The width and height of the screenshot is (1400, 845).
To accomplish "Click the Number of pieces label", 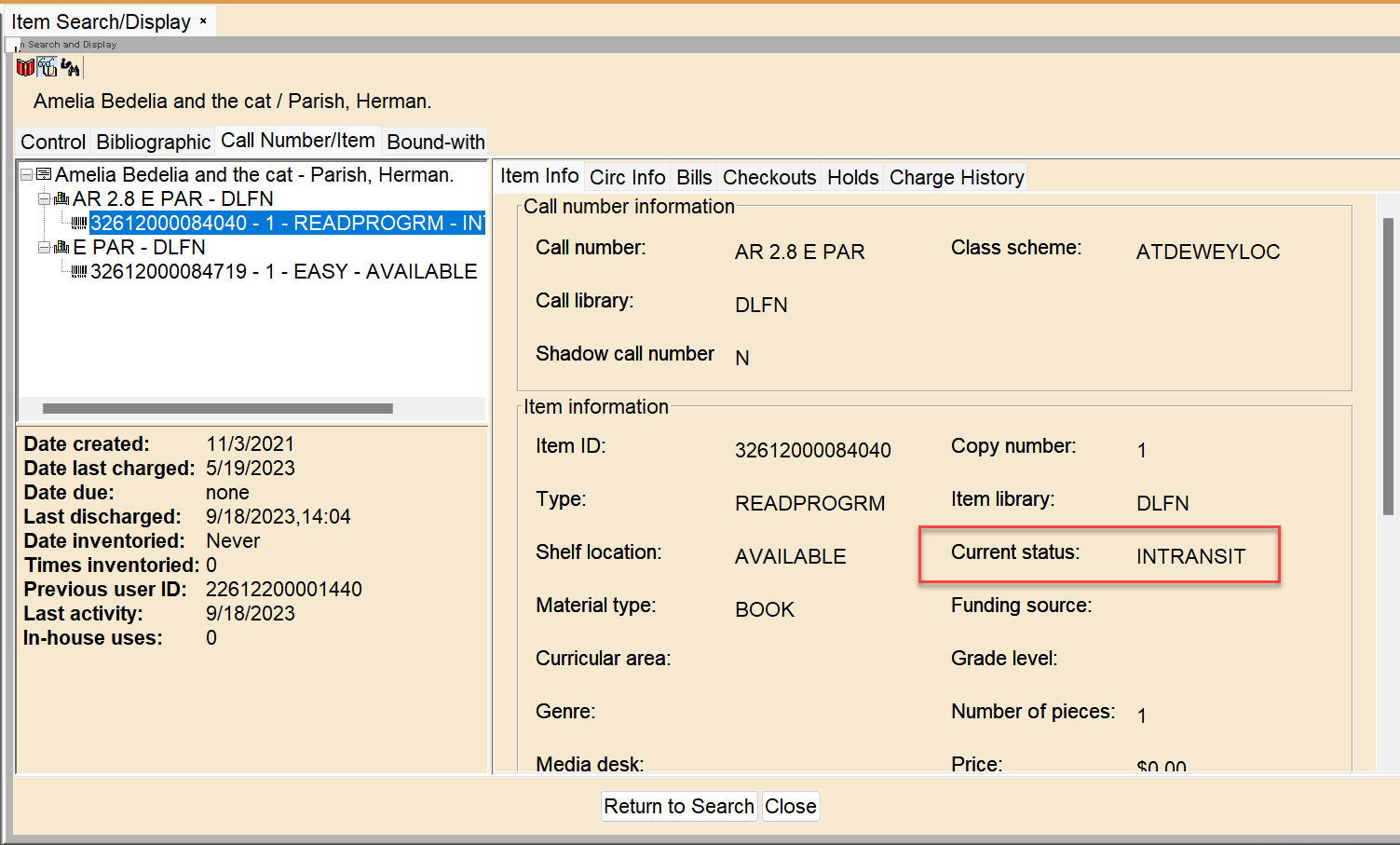I will click(1033, 712).
